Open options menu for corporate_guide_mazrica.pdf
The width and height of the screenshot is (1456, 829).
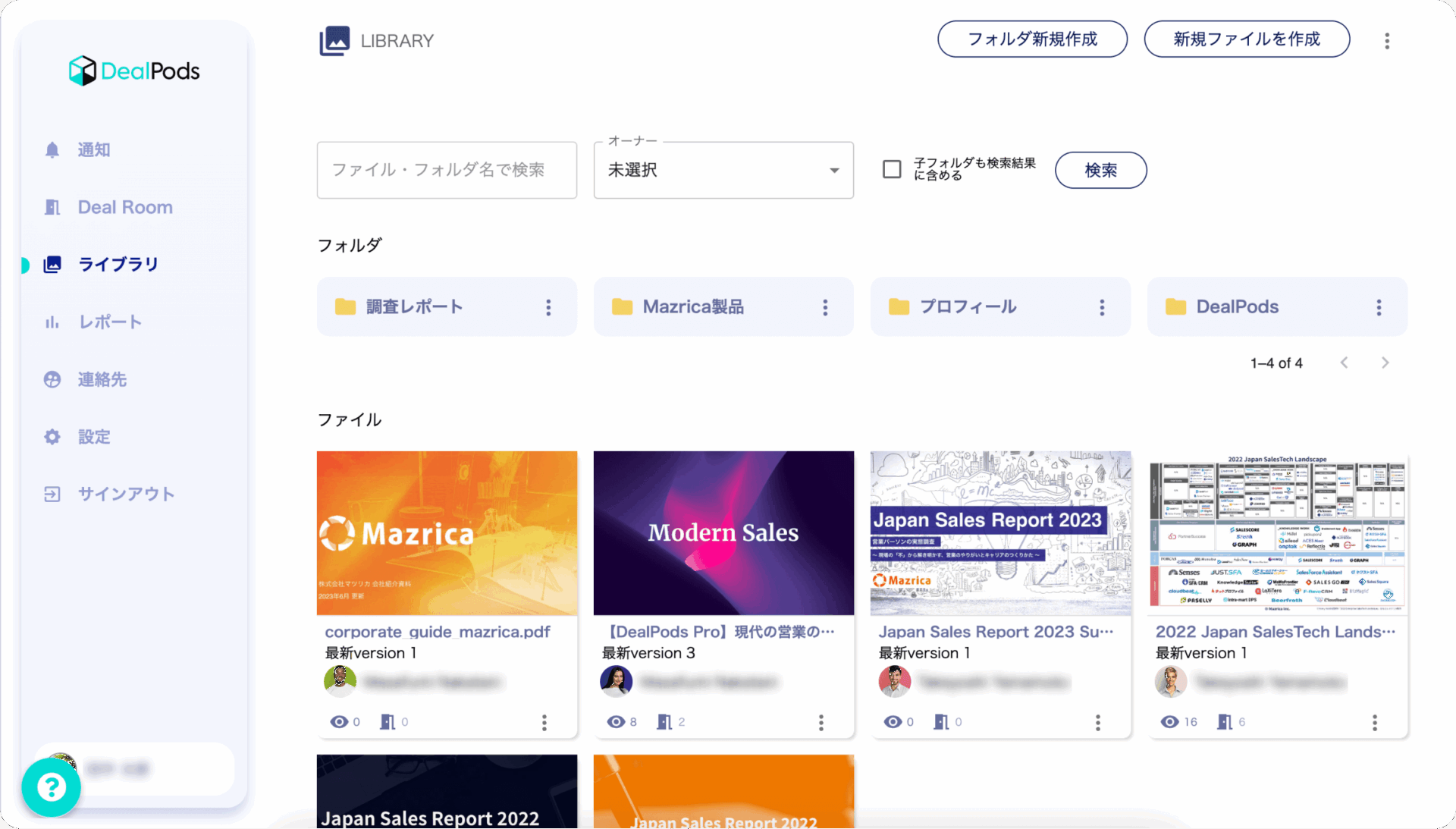point(544,722)
